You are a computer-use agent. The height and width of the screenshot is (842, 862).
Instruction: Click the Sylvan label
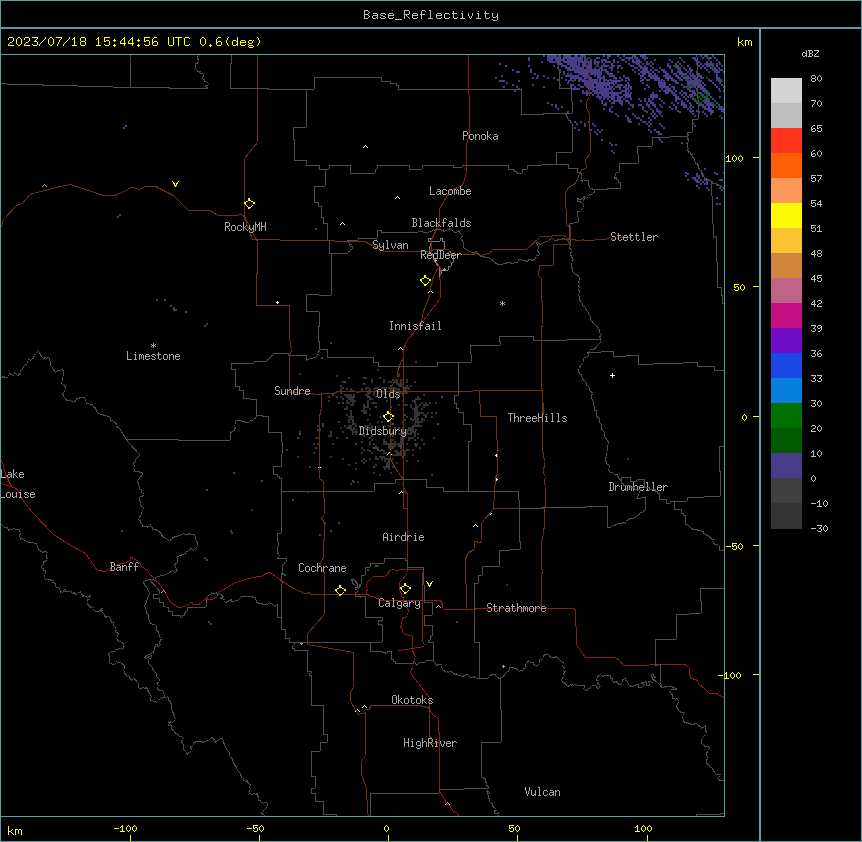(390, 245)
